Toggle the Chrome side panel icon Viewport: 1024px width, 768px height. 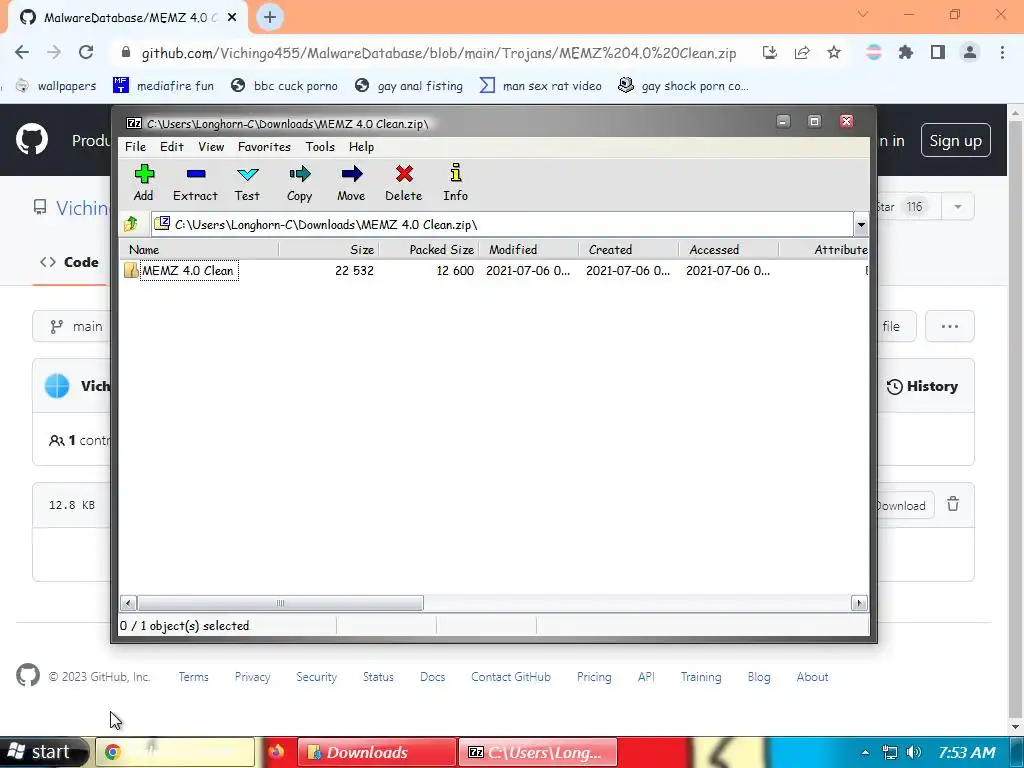click(x=938, y=52)
